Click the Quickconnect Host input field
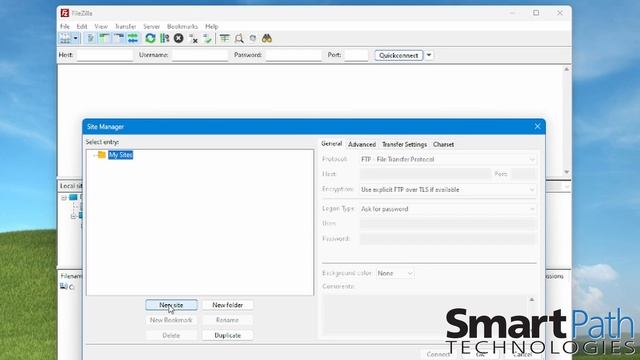This screenshot has height=360, width=640. pos(104,55)
